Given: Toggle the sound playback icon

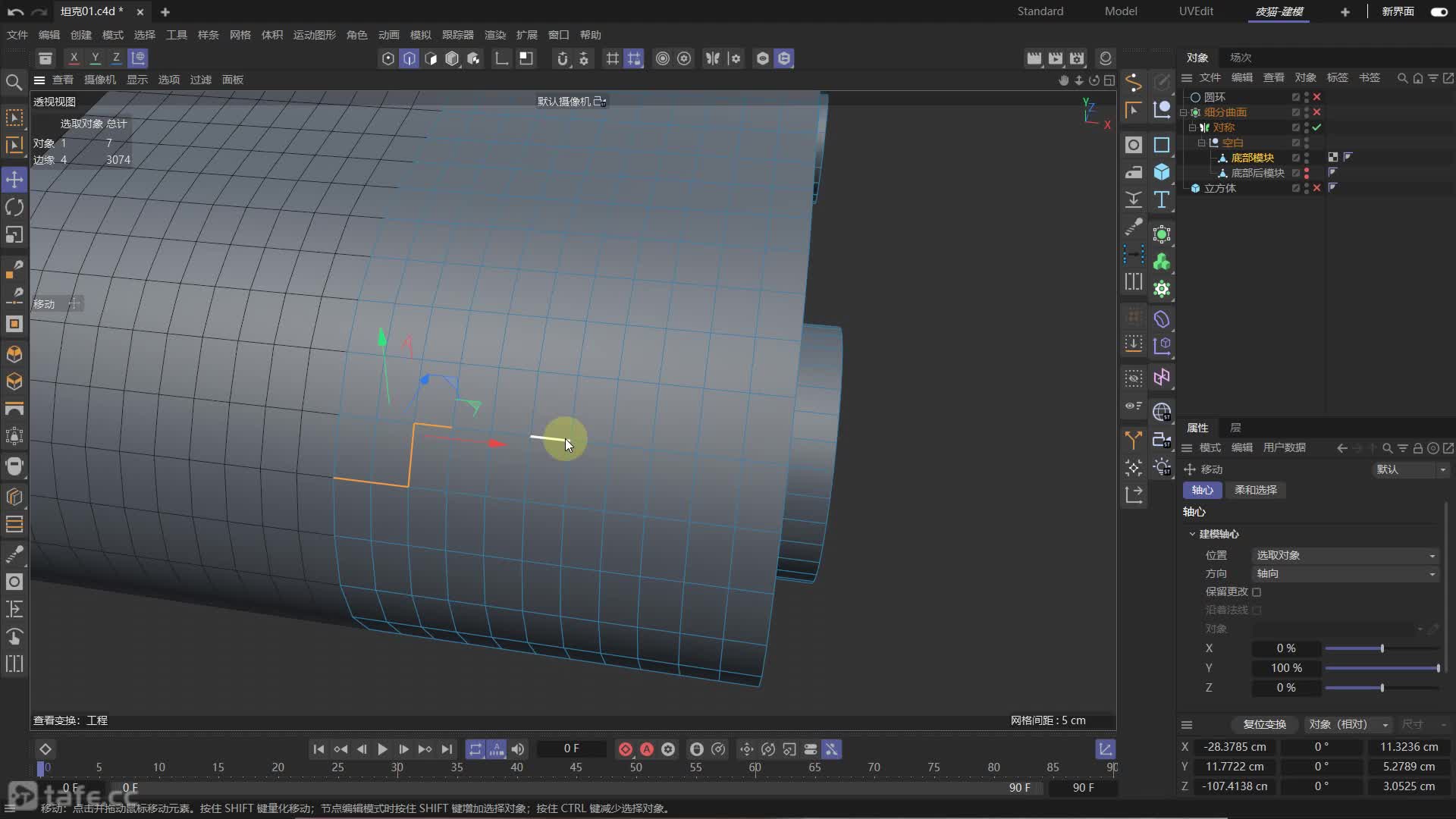Looking at the screenshot, I should (518, 749).
